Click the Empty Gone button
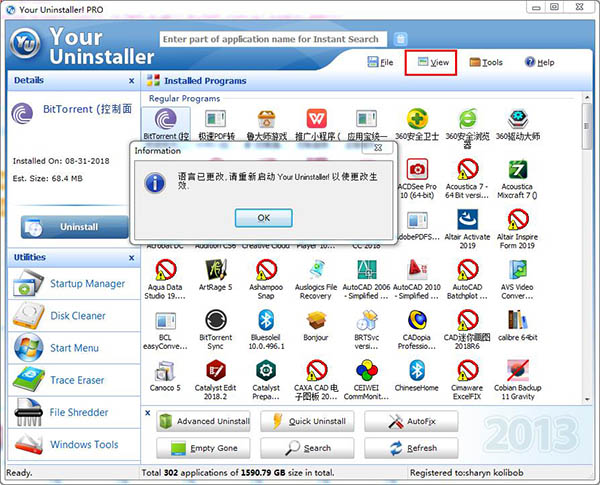This screenshot has height=485, width=600. click(x=203, y=448)
